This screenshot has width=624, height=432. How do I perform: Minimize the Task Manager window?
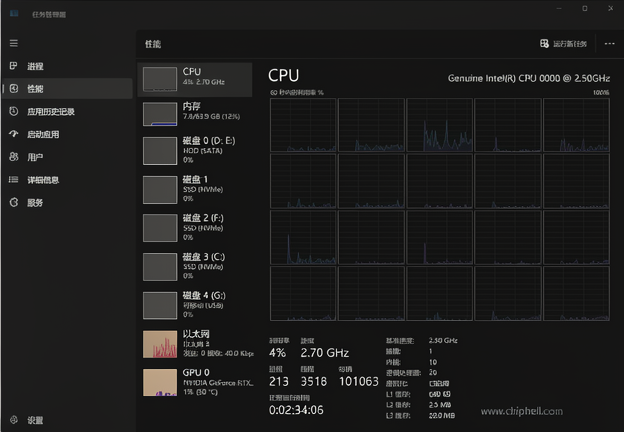[x=559, y=8]
